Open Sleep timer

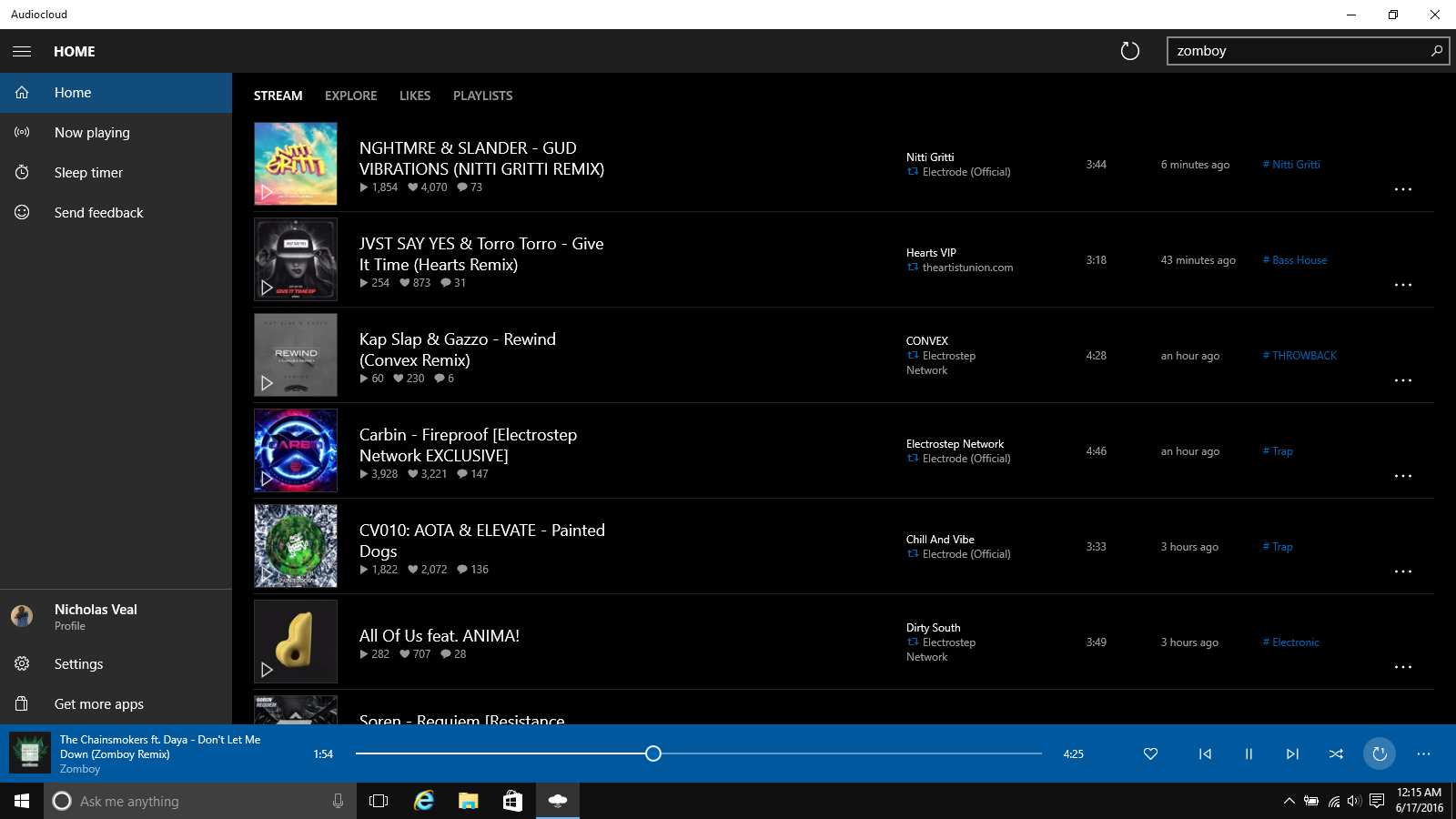tap(116, 173)
